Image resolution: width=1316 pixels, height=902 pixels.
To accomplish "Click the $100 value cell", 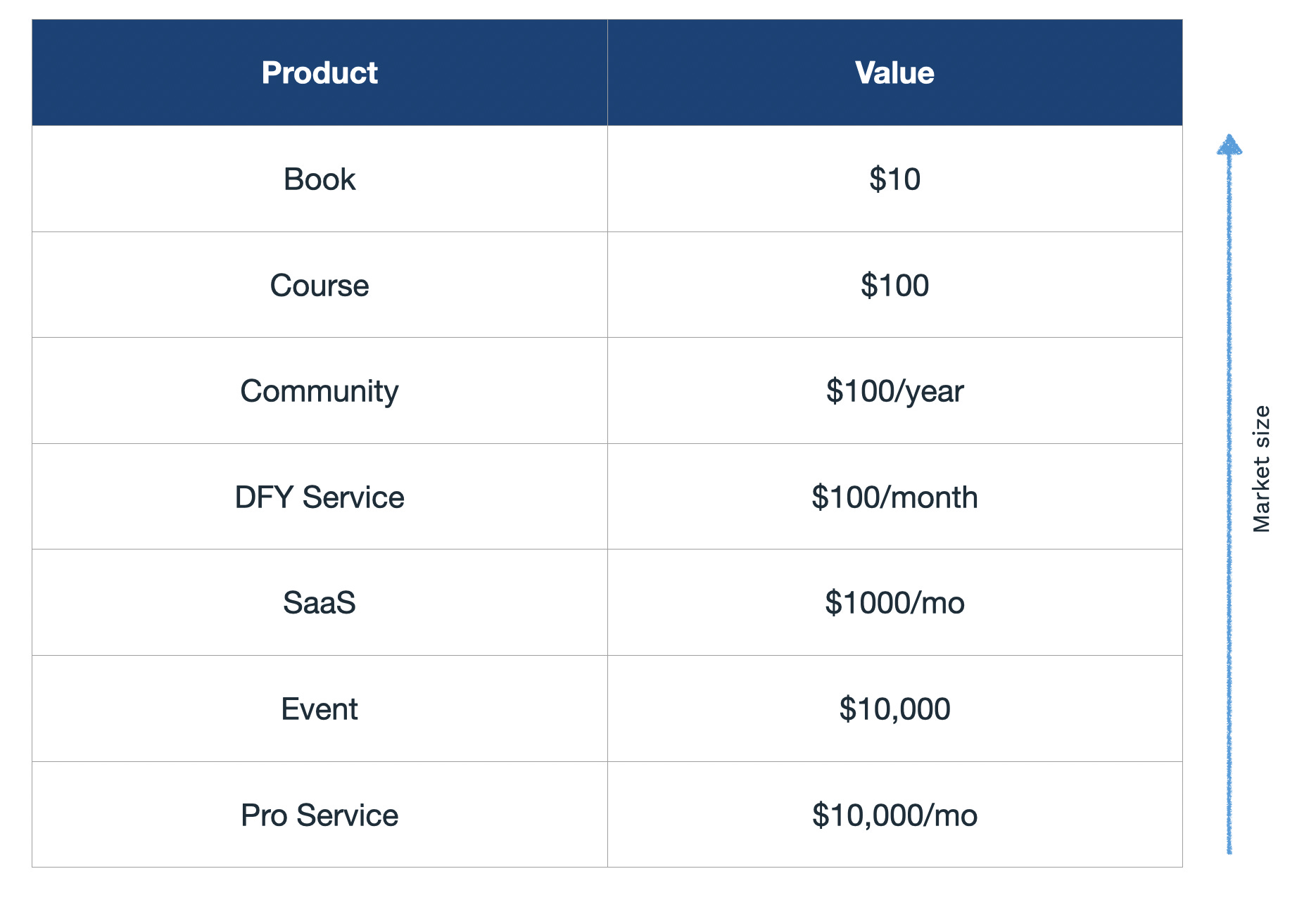I will (894, 286).
